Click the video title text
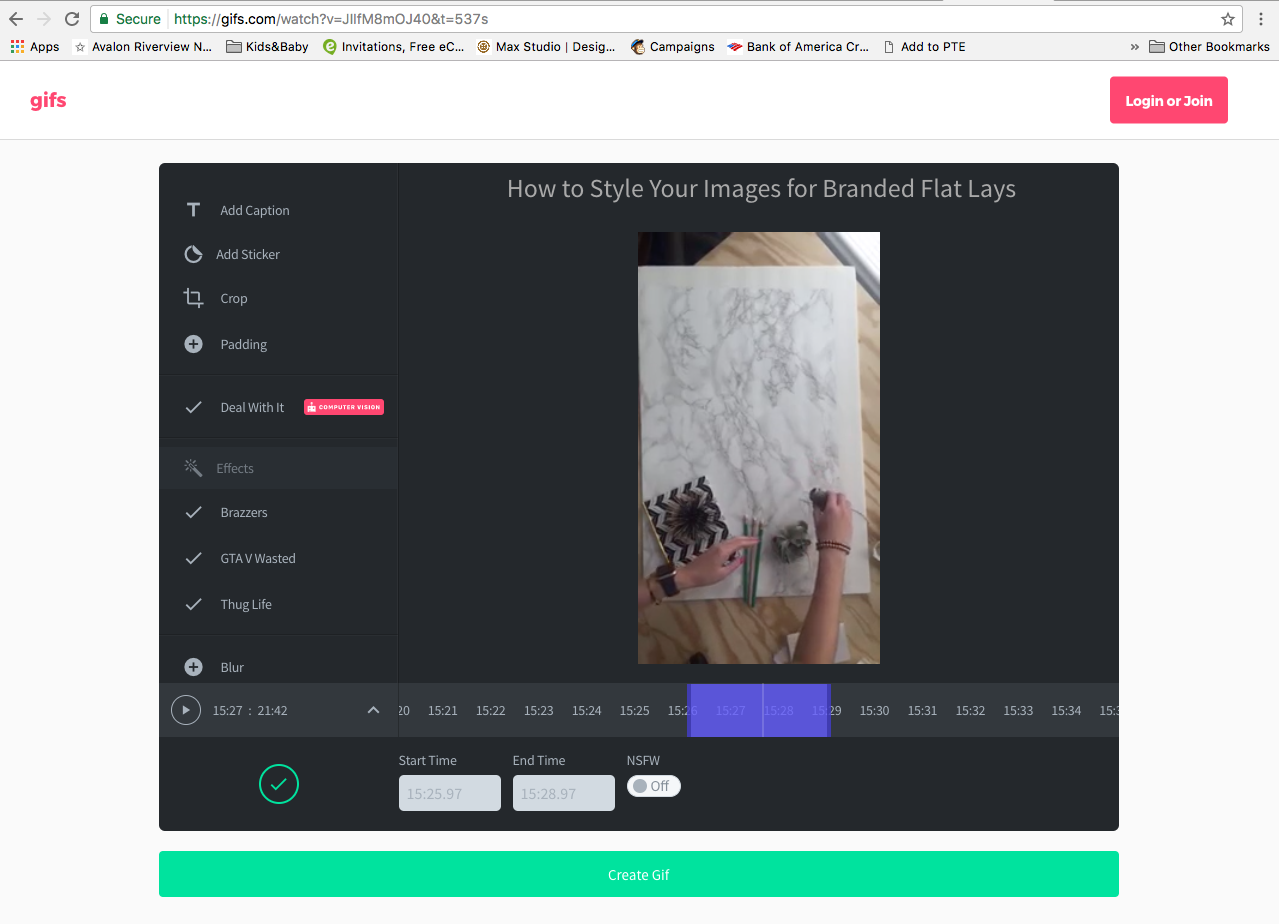 [761, 189]
